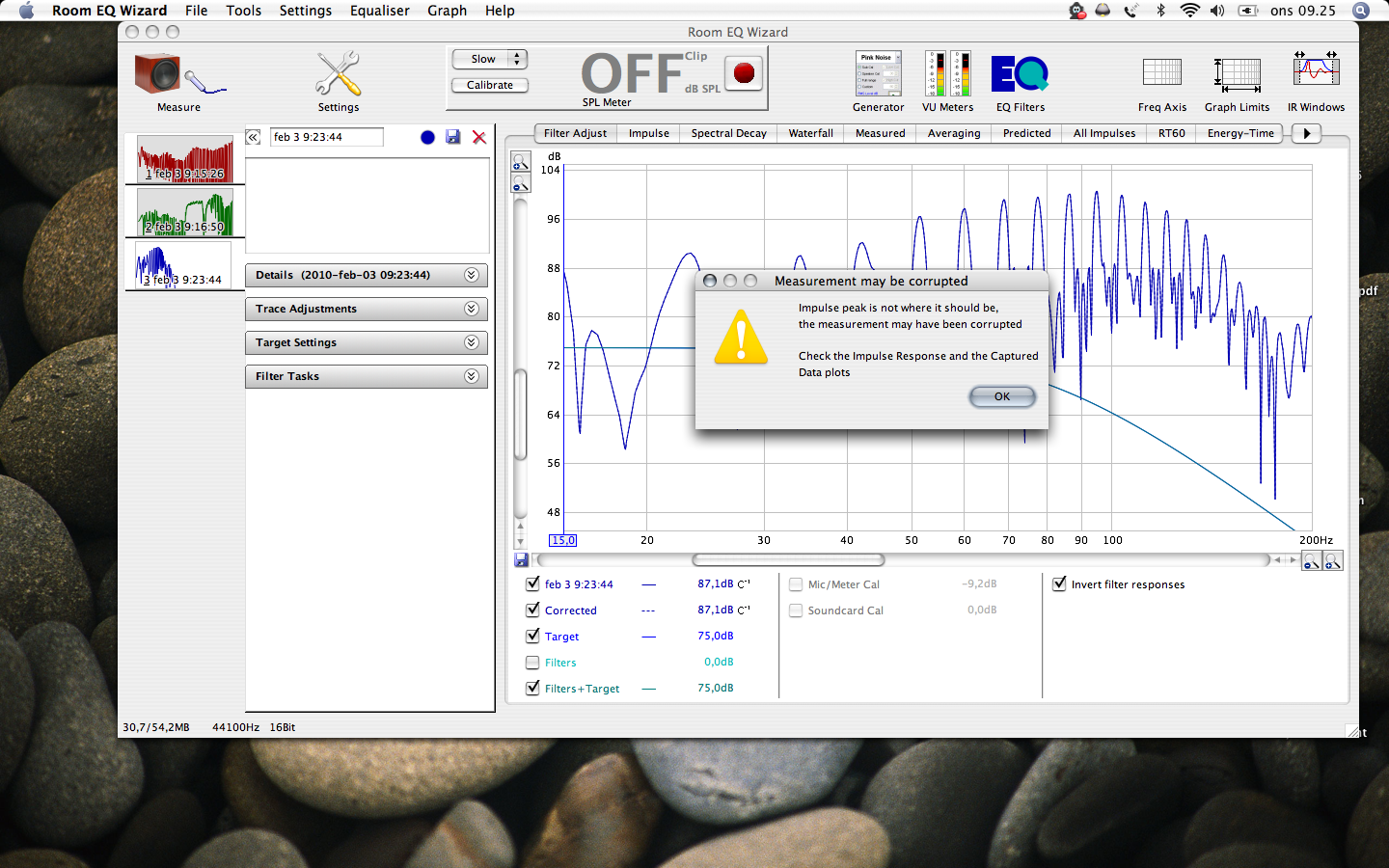Uncheck the Filters+Target trace checkbox

(532, 688)
